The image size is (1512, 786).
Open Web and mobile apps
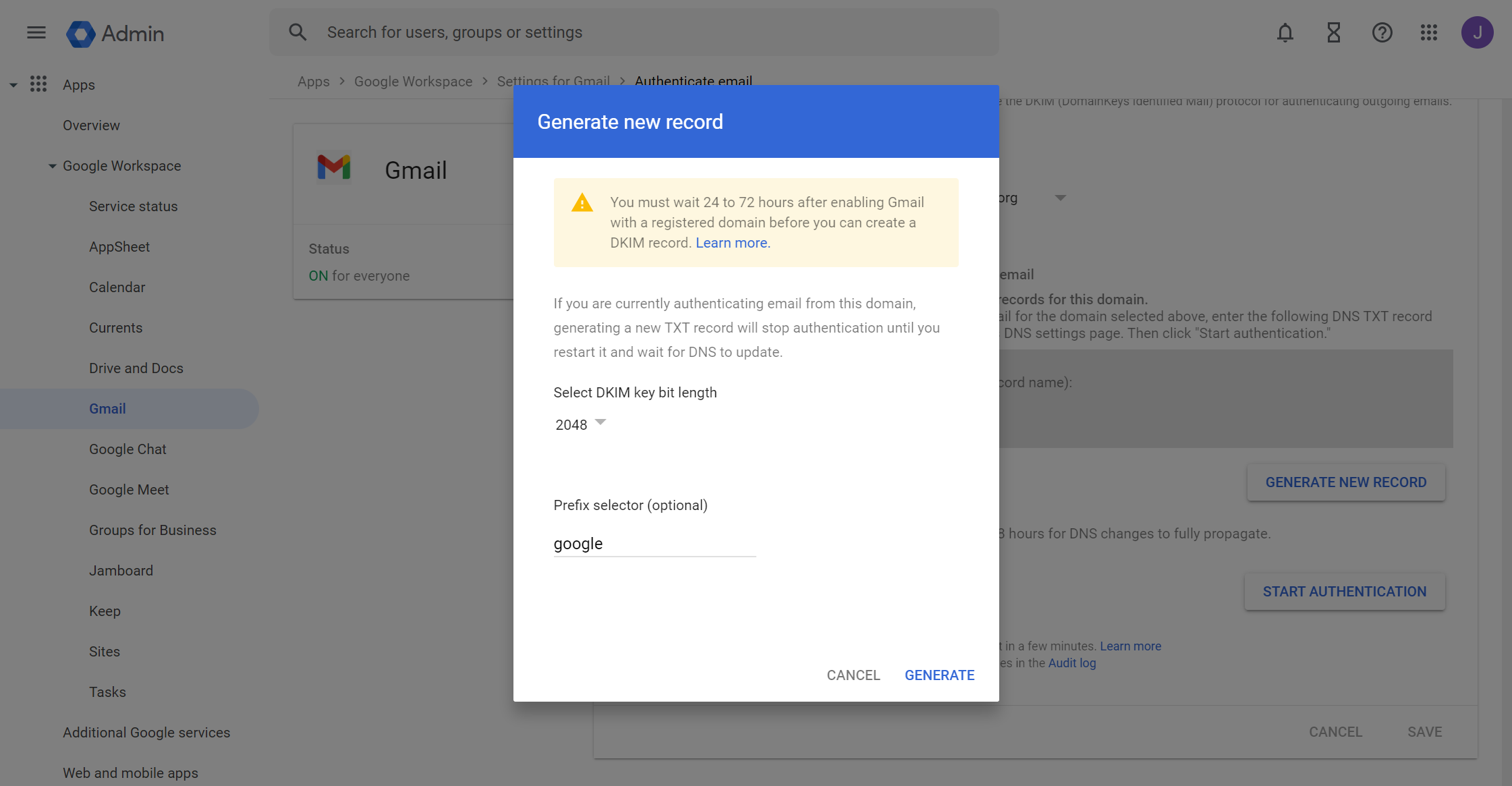(131, 773)
